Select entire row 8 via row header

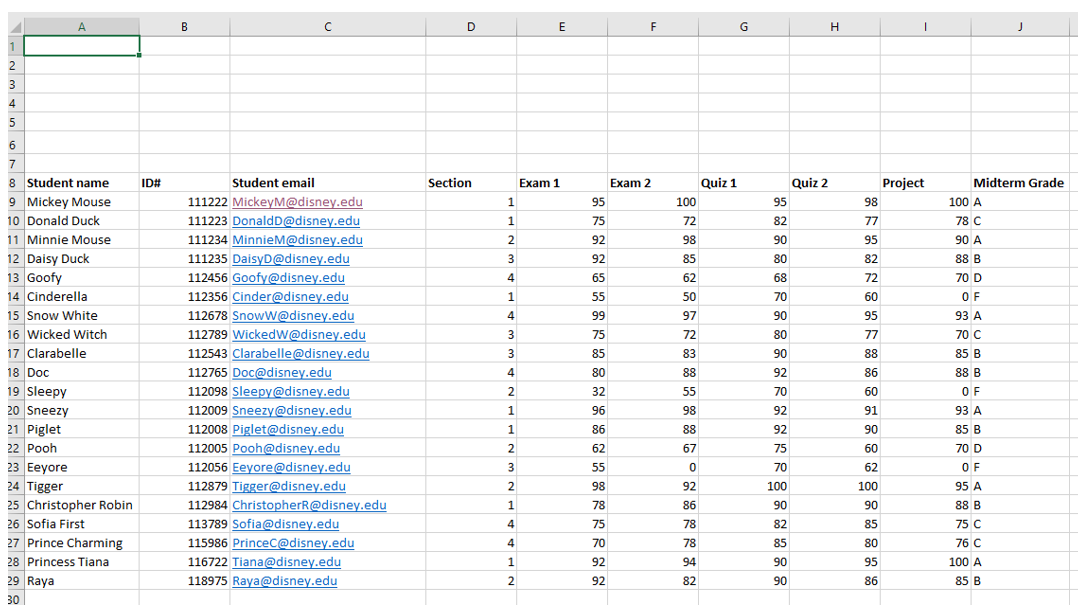pos(12,183)
